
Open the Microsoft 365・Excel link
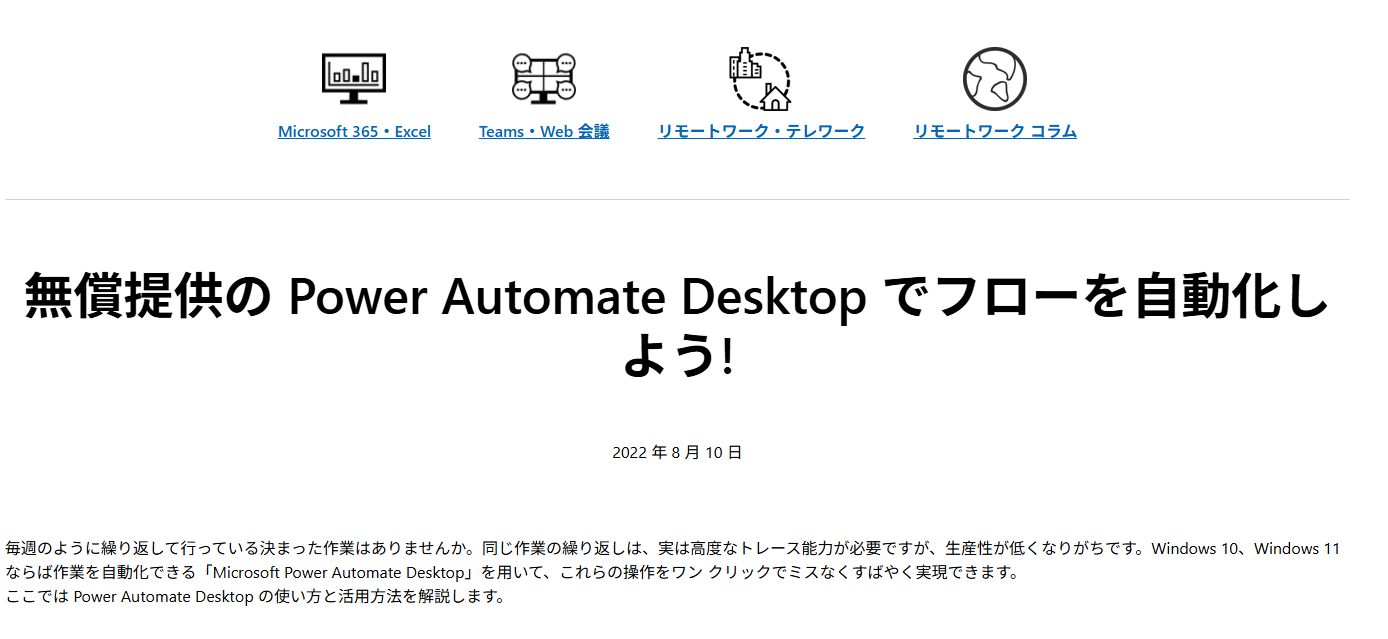click(x=354, y=131)
